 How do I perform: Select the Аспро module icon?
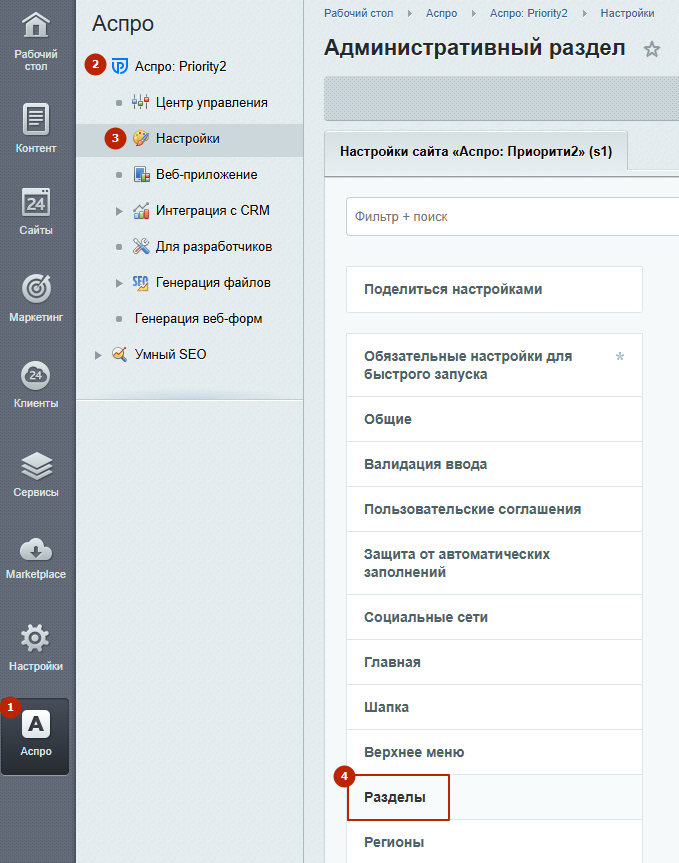[36, 725]
